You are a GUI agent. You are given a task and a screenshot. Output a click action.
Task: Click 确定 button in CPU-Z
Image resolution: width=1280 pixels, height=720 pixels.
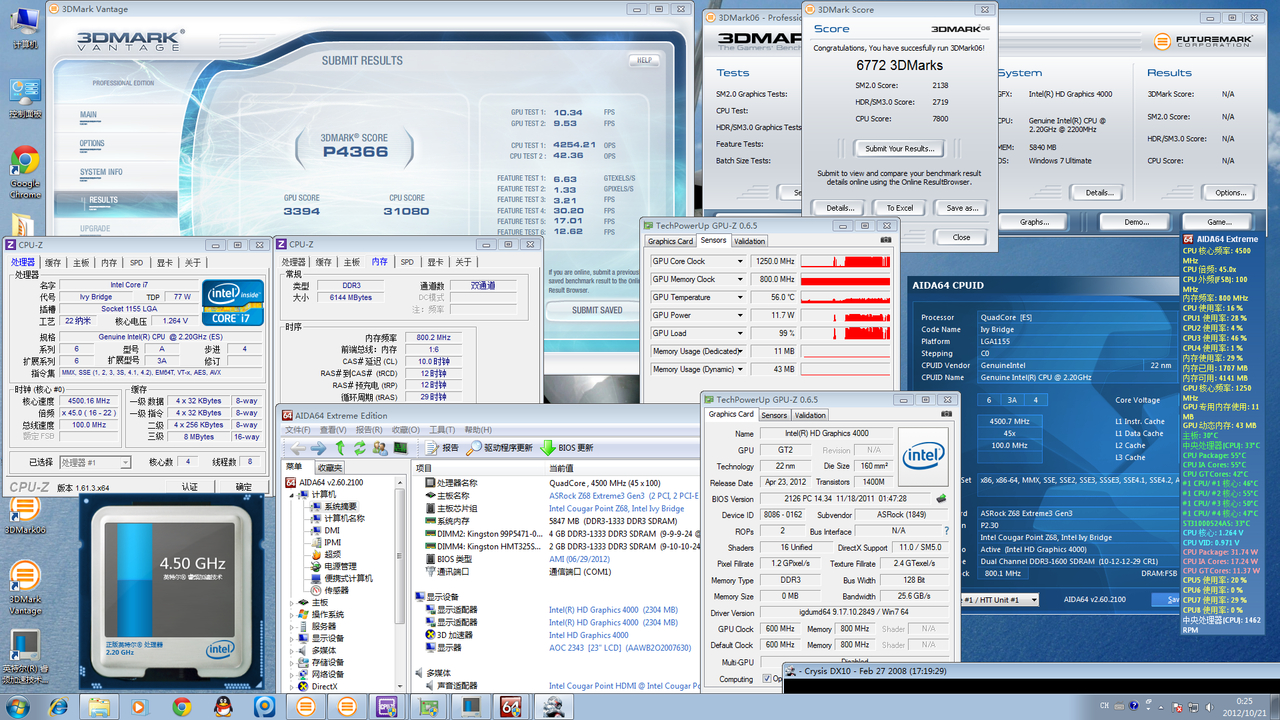244,487
